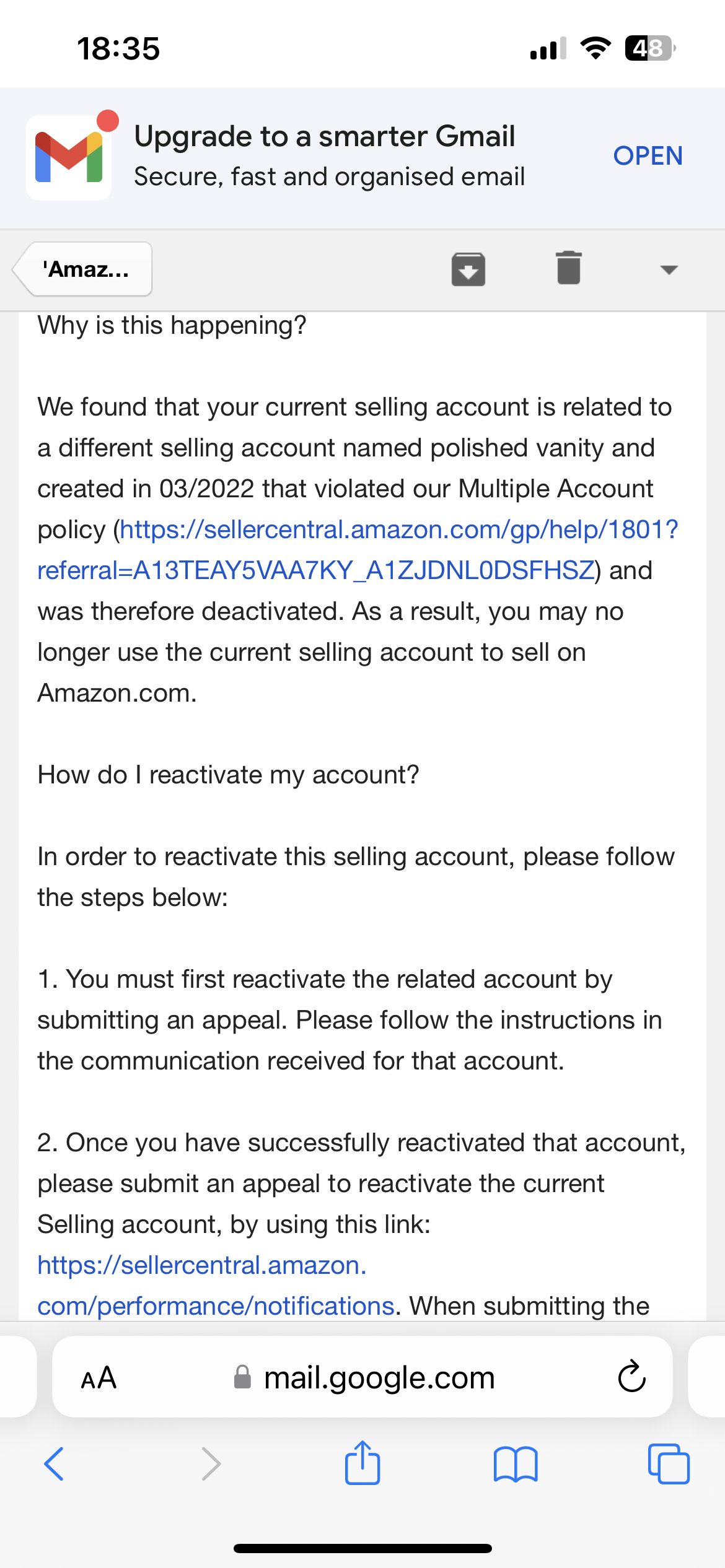Screen dimensions: 725x1568
Task: Open the Multiple Account policy link
Action: coord(358,550)
